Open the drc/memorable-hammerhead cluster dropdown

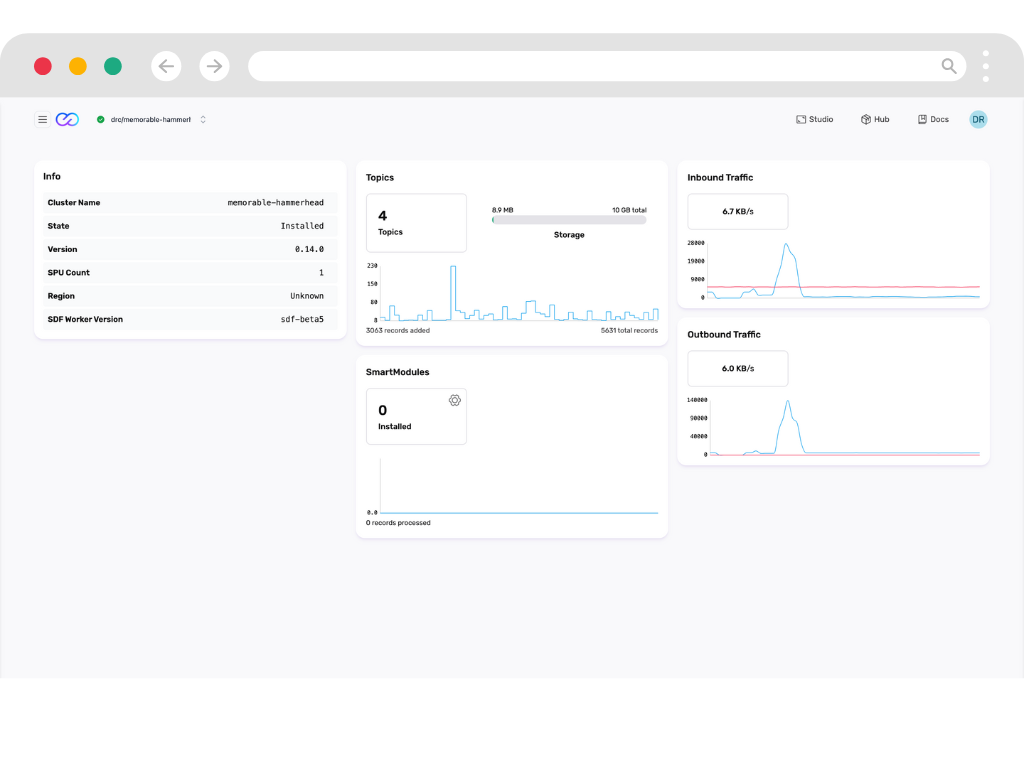pyautogui.click(x=150, y=119)
